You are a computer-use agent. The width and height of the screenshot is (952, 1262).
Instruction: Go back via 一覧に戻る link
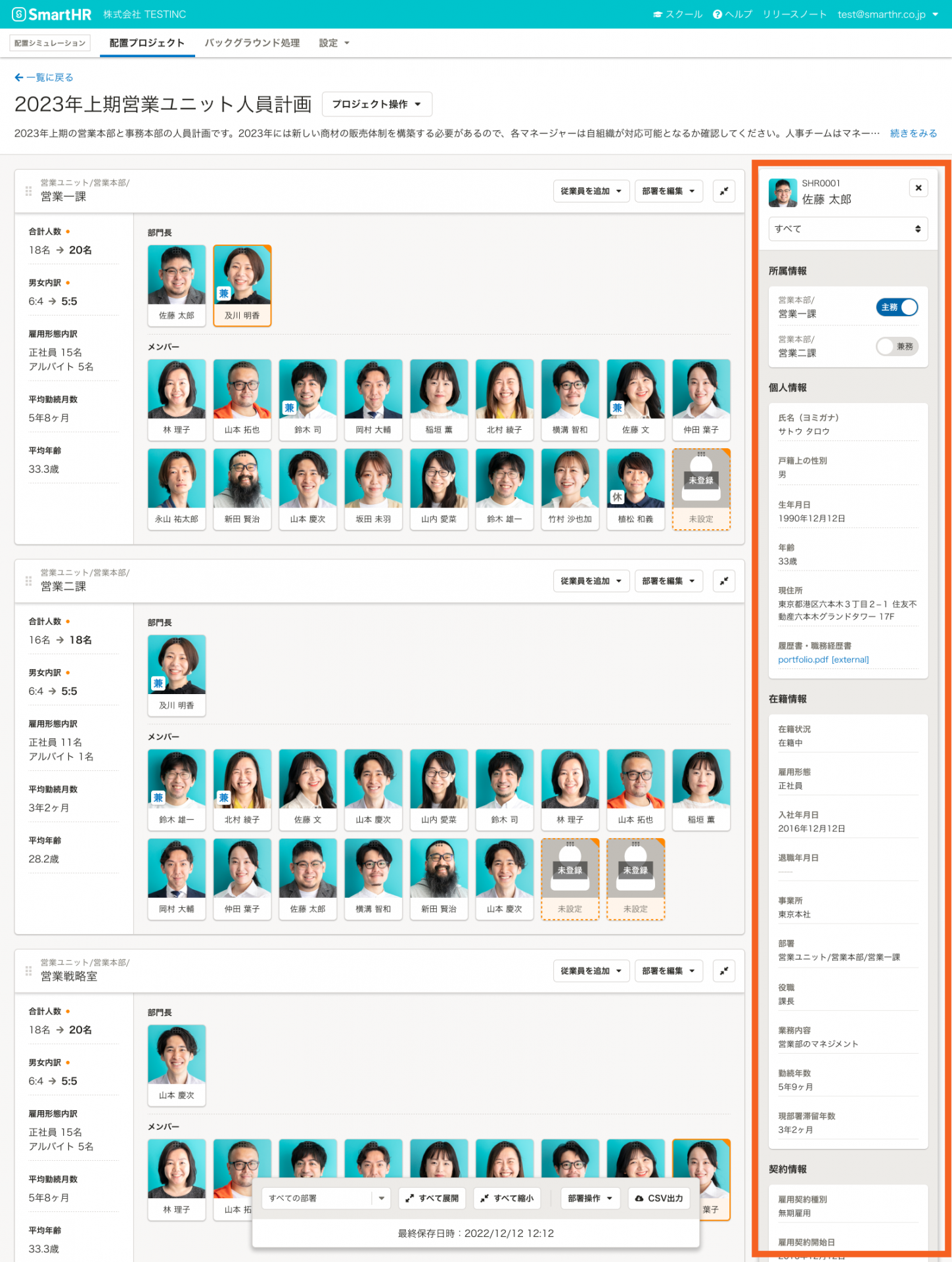44,78
